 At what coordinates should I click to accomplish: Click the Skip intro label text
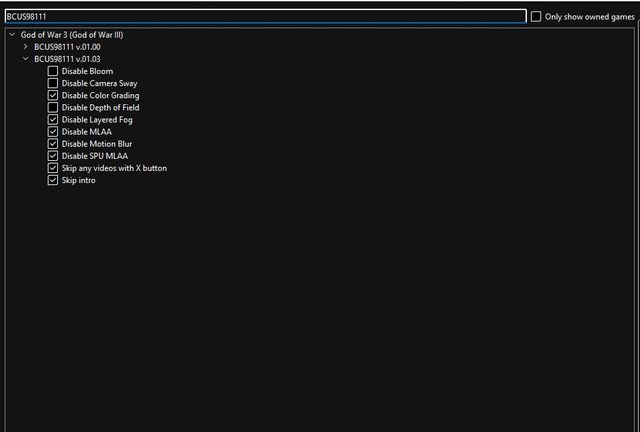(78, 180)
